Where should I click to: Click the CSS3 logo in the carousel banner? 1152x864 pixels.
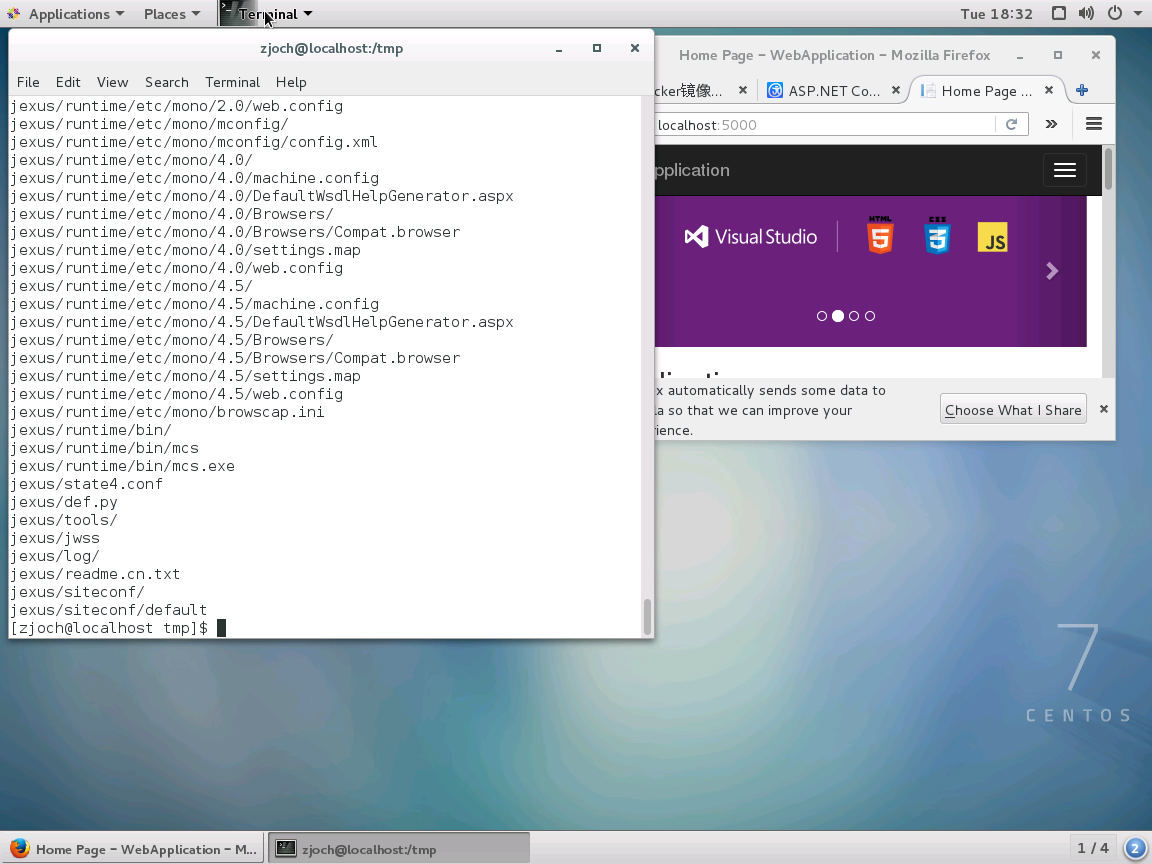936,236
